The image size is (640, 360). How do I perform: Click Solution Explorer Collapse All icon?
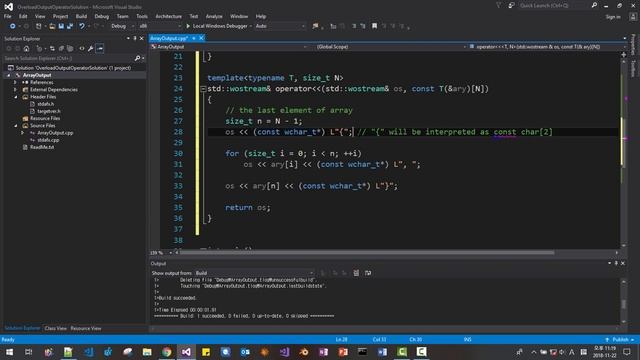tap(61, 49)
